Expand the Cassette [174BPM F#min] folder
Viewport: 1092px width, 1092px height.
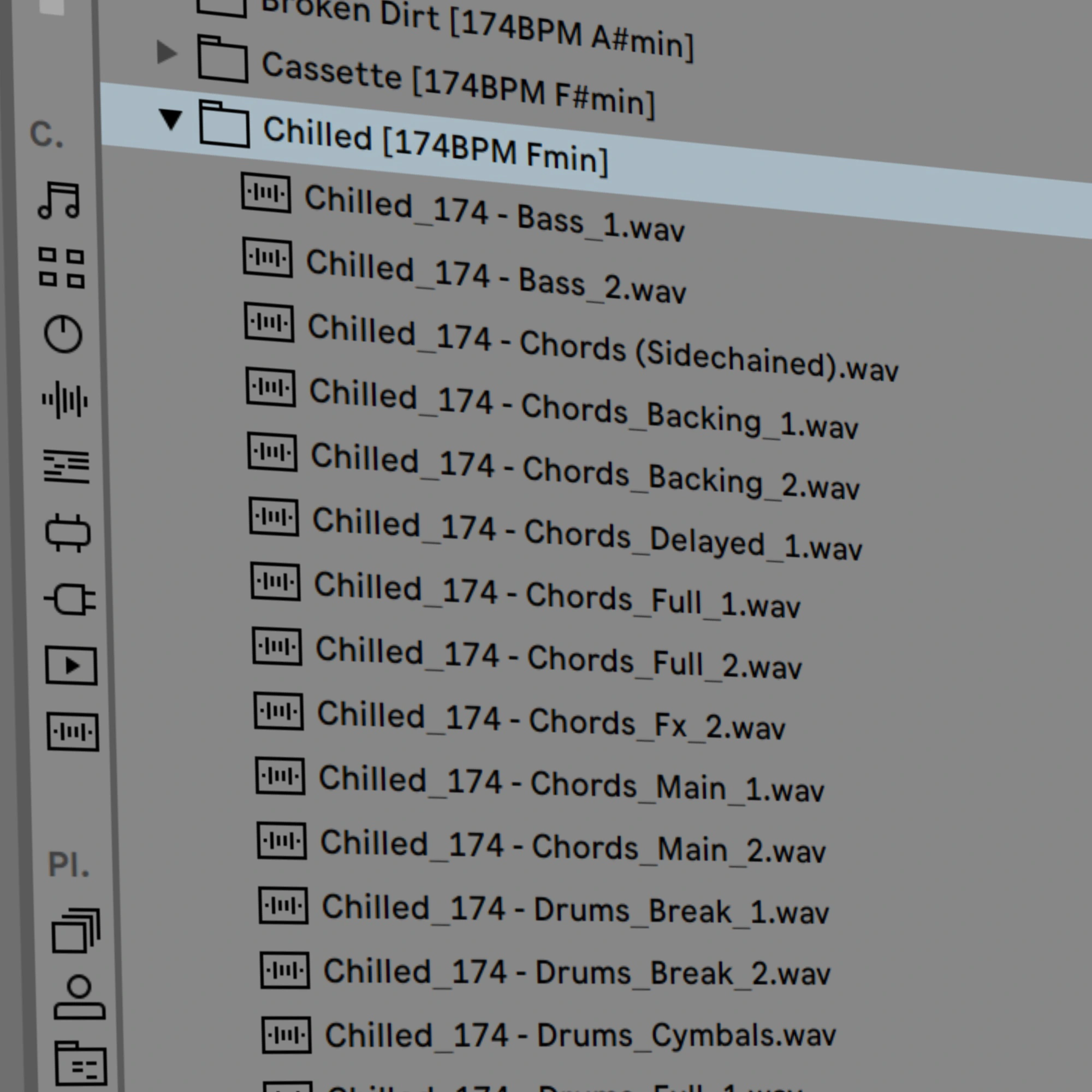pyautogui.click(x=167, y=52)
